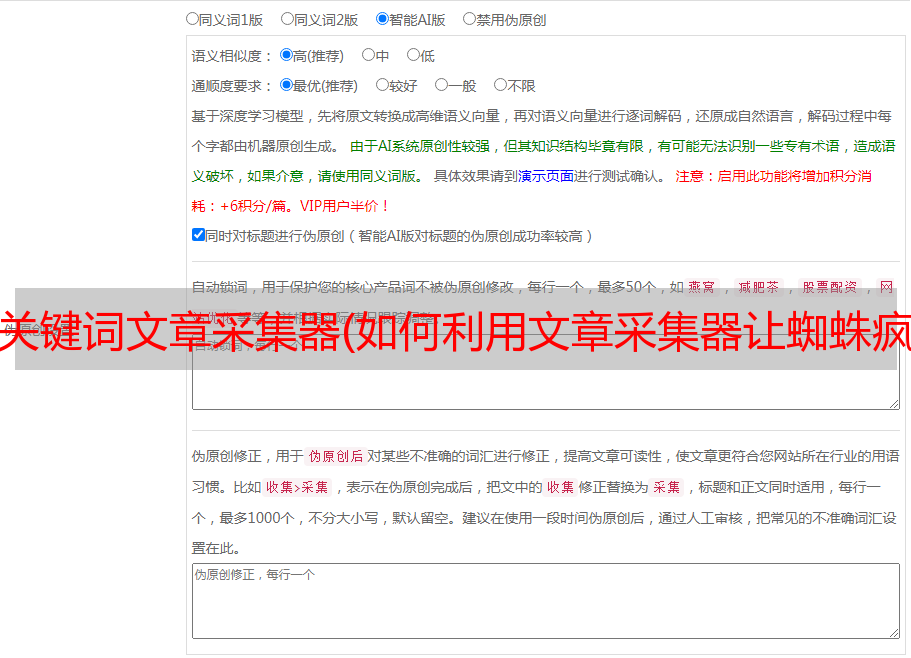Set 通顺度要求 to 较好
911x658 pixels.
coord(382,85)
